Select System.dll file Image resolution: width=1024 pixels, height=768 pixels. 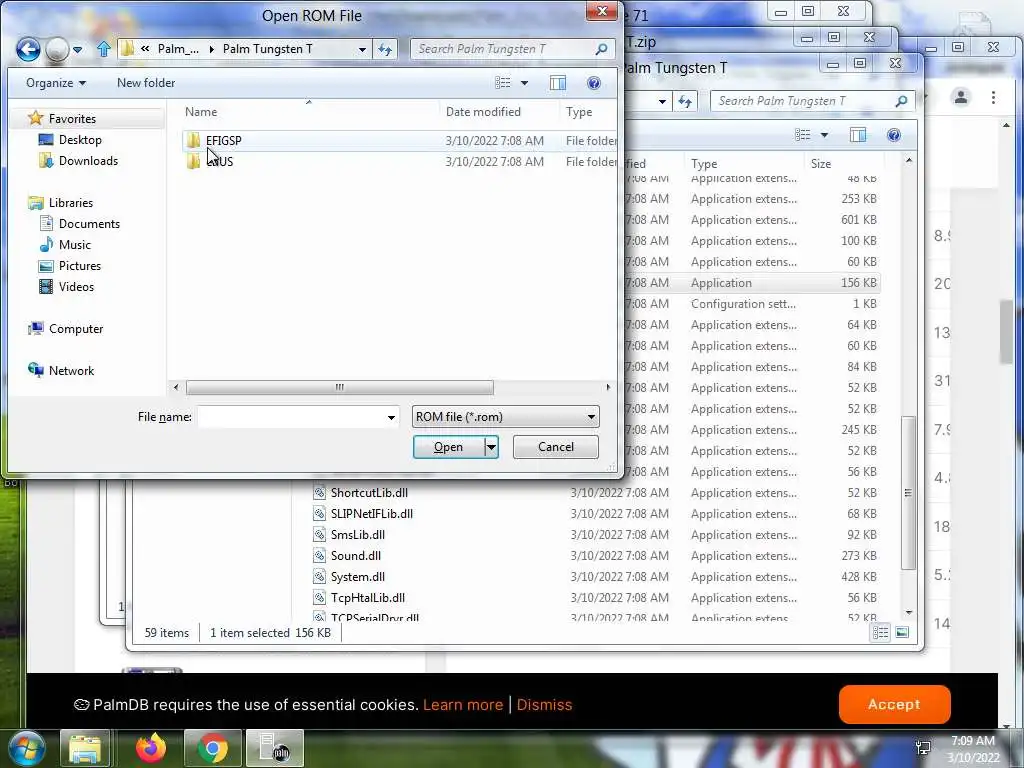pyautogui.click(x=357, y=577)
